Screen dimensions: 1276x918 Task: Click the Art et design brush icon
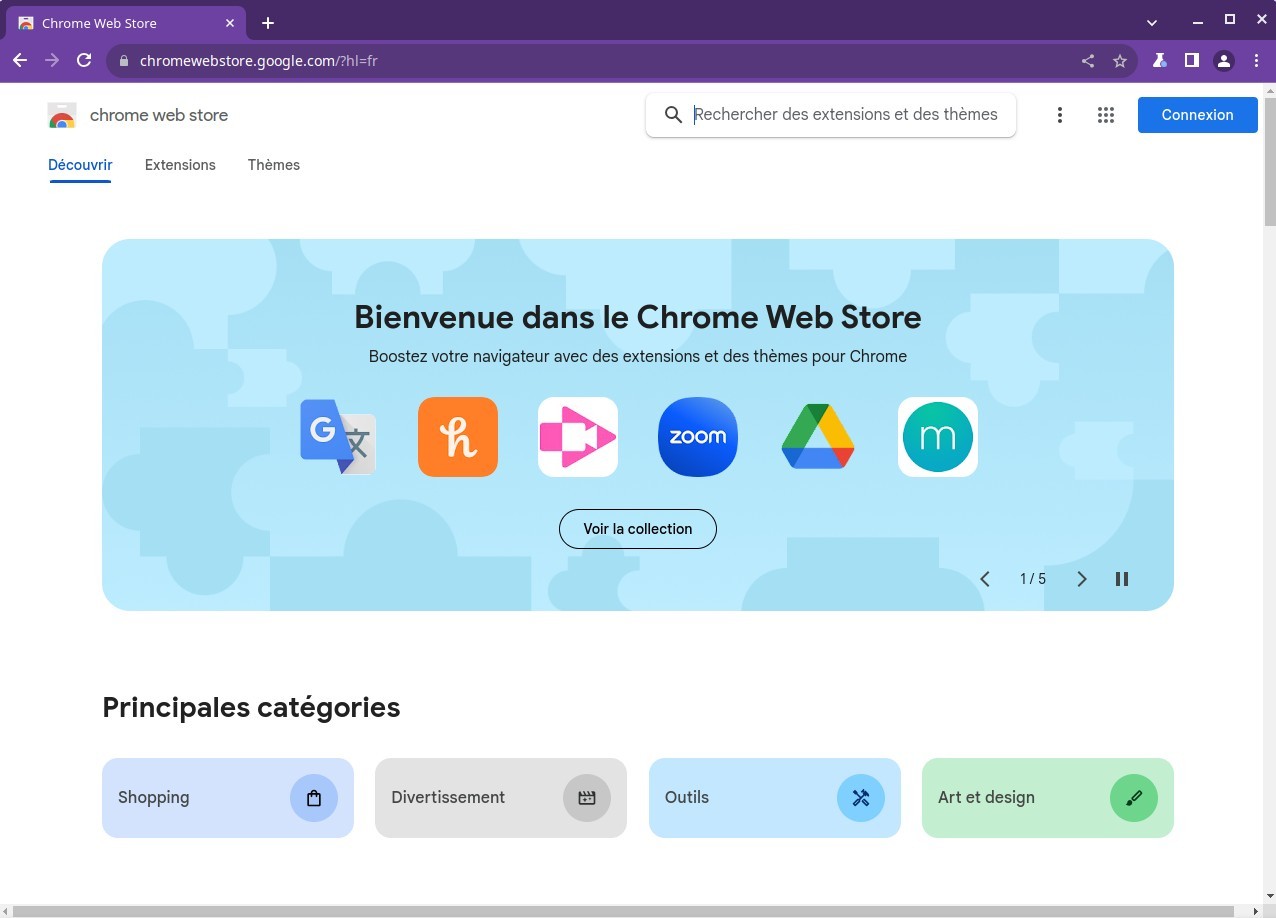tap(1134, 798)
